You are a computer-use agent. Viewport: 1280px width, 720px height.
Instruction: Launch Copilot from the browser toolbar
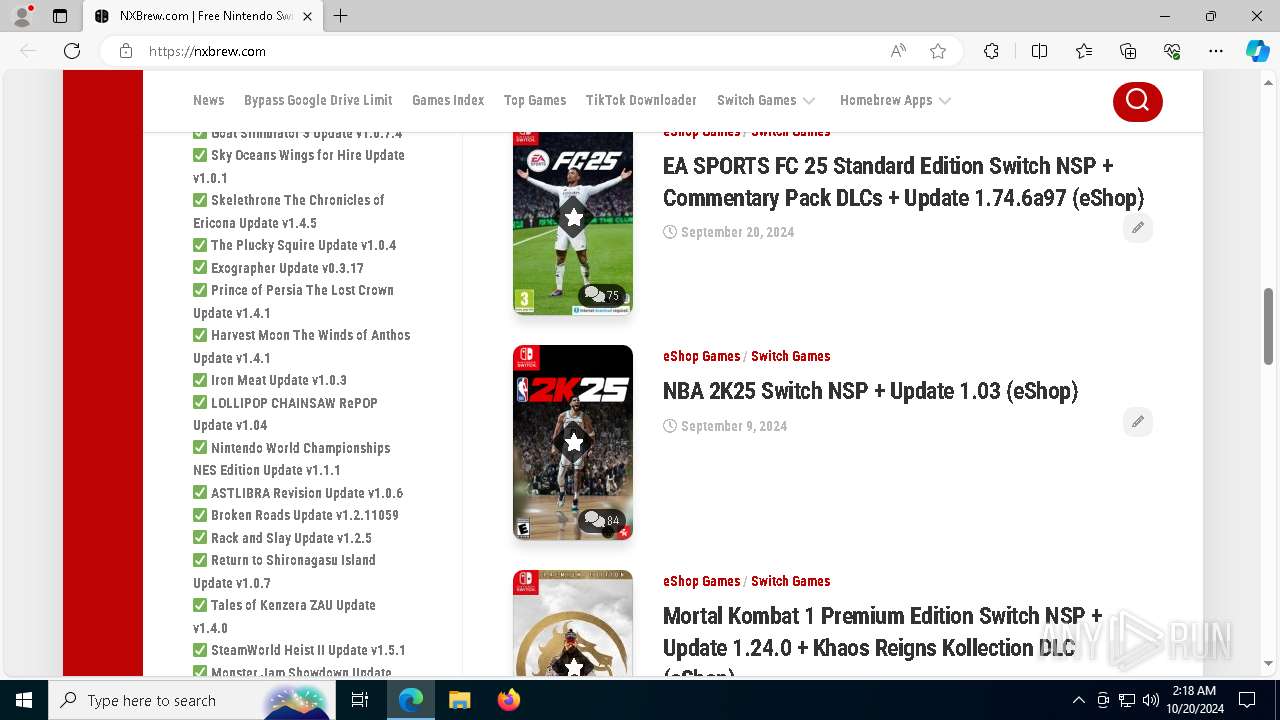point(1257,51)
